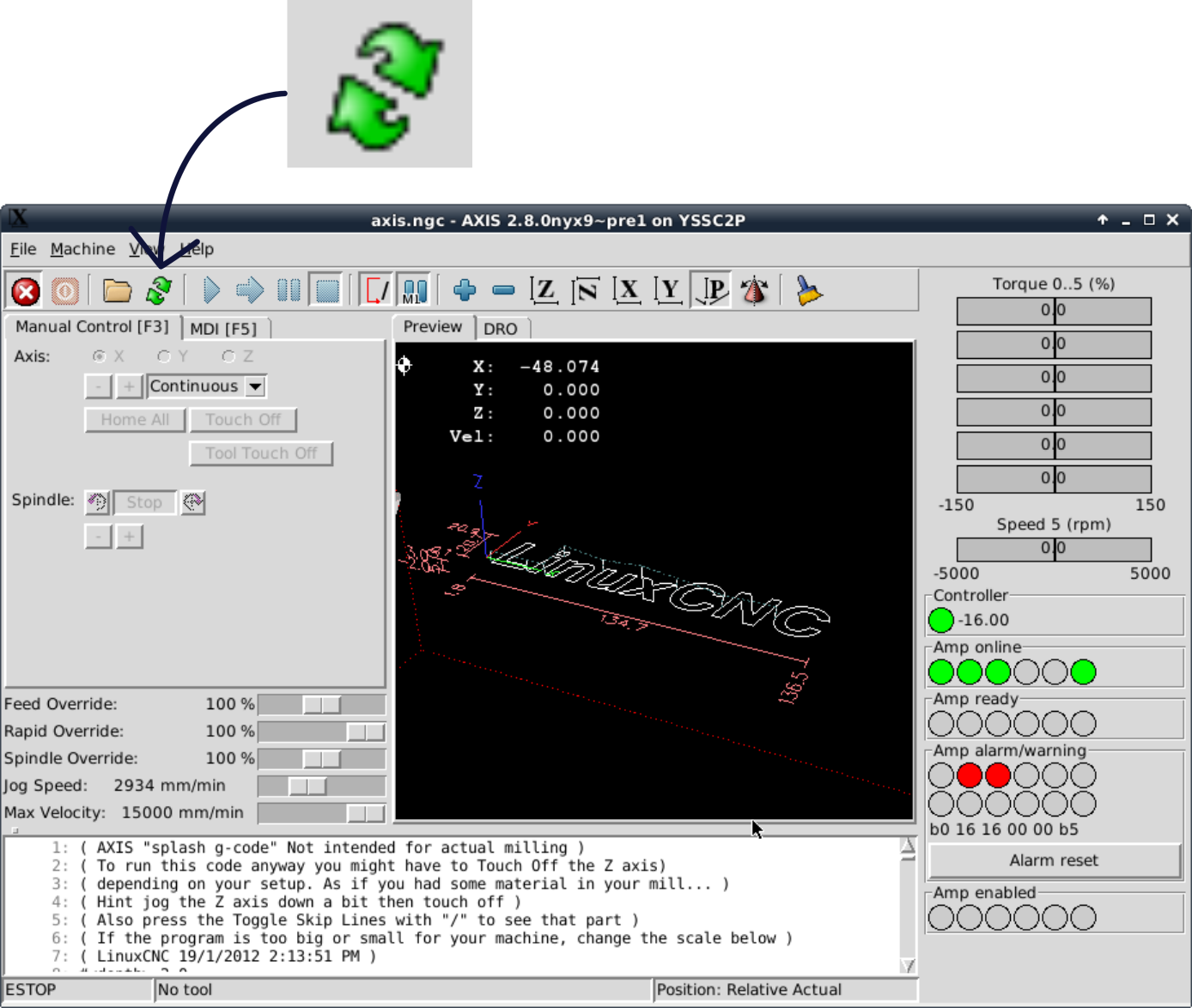Screen dimensions: 1192x1008
Task: Enable optional stop M1
Action: 414,290
